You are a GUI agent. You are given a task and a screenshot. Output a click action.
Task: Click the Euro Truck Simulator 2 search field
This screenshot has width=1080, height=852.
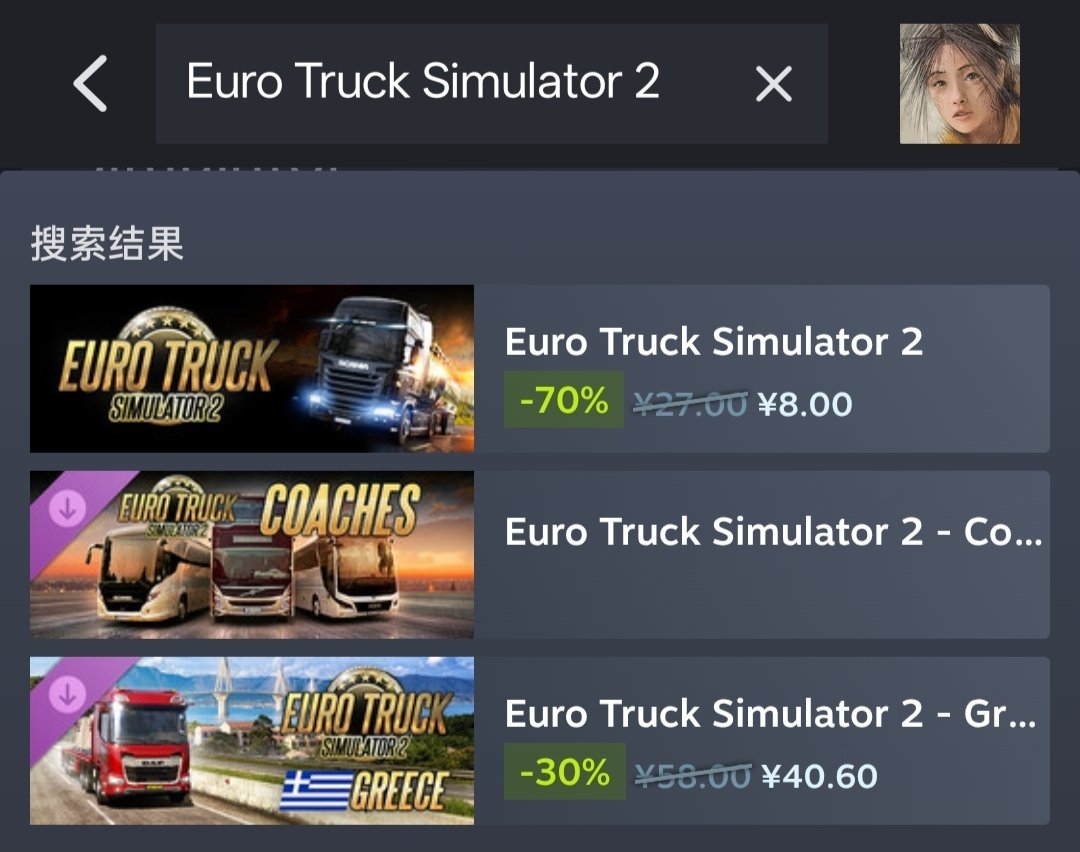pos(492,83)
